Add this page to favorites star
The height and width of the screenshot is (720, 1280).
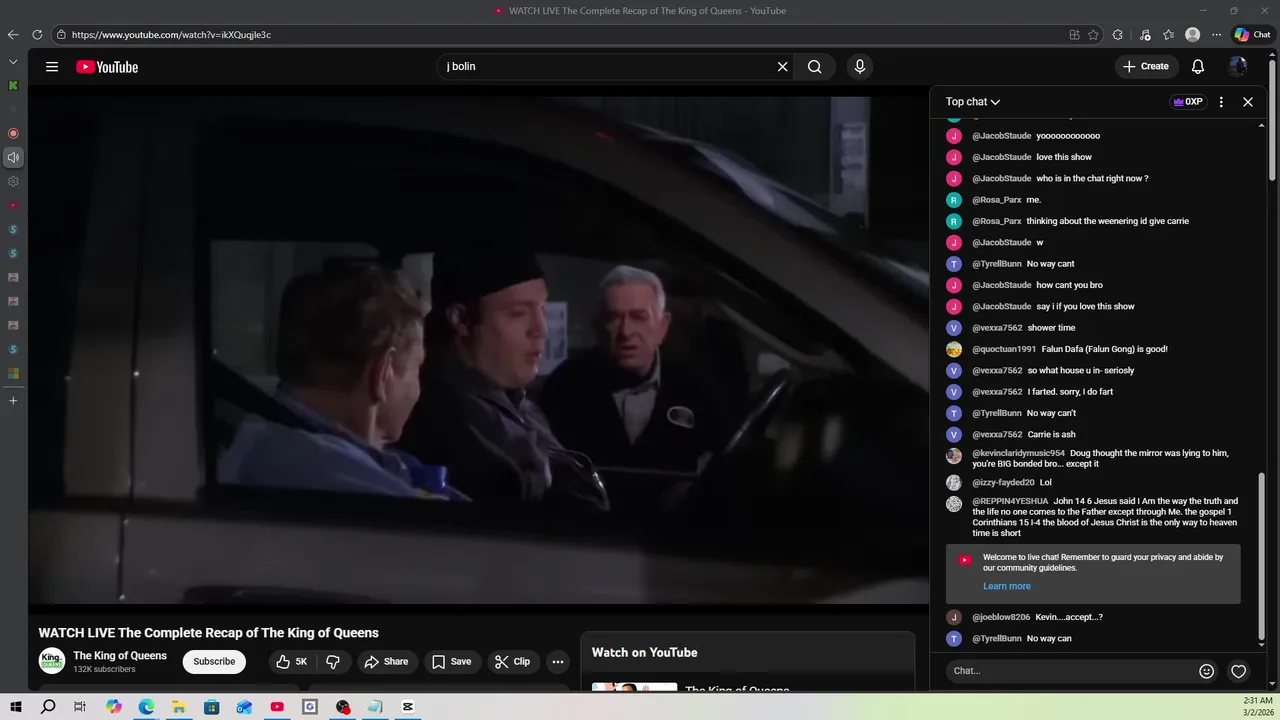1094,35
